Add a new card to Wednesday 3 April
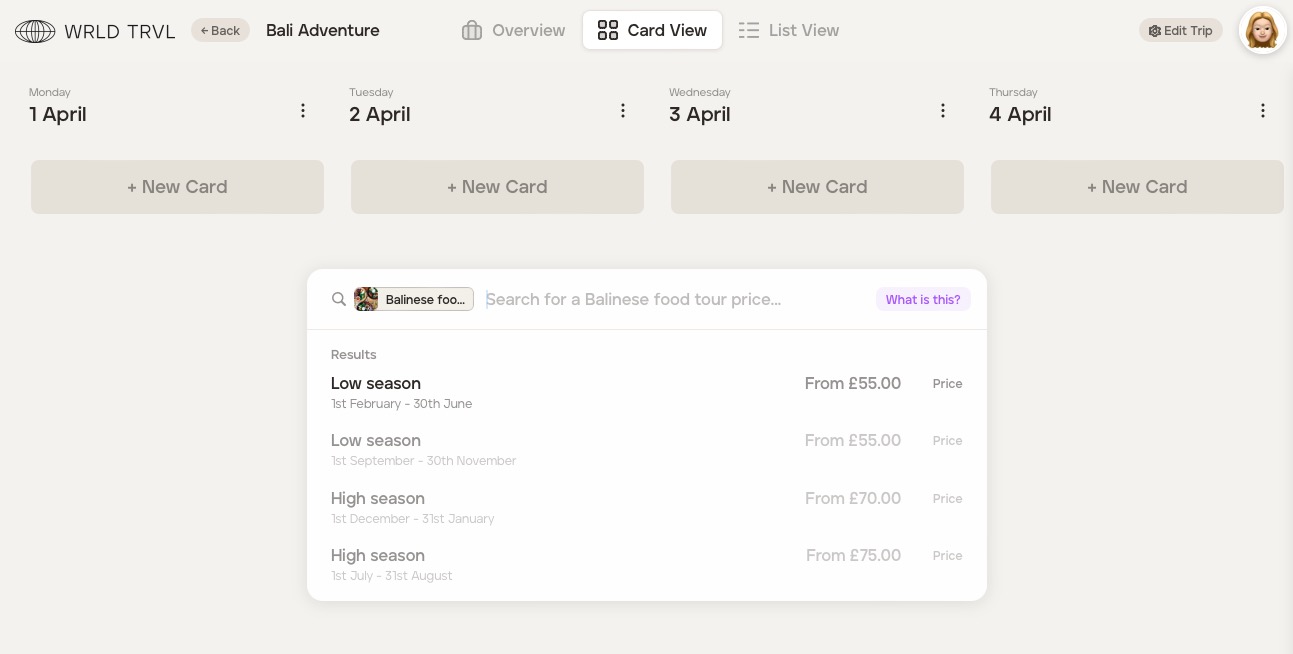1293x654 pixels. (817, 187)
